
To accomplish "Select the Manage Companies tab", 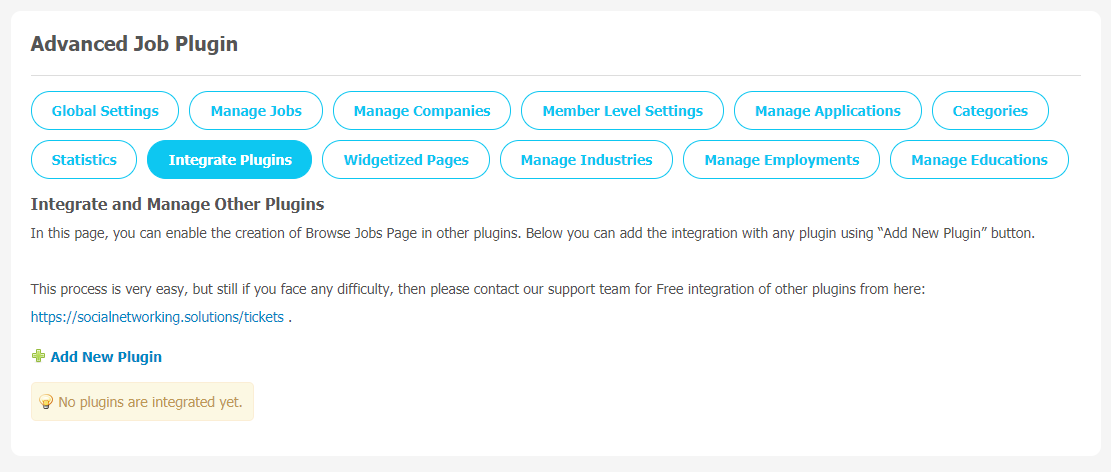I will tap(422, 111).
